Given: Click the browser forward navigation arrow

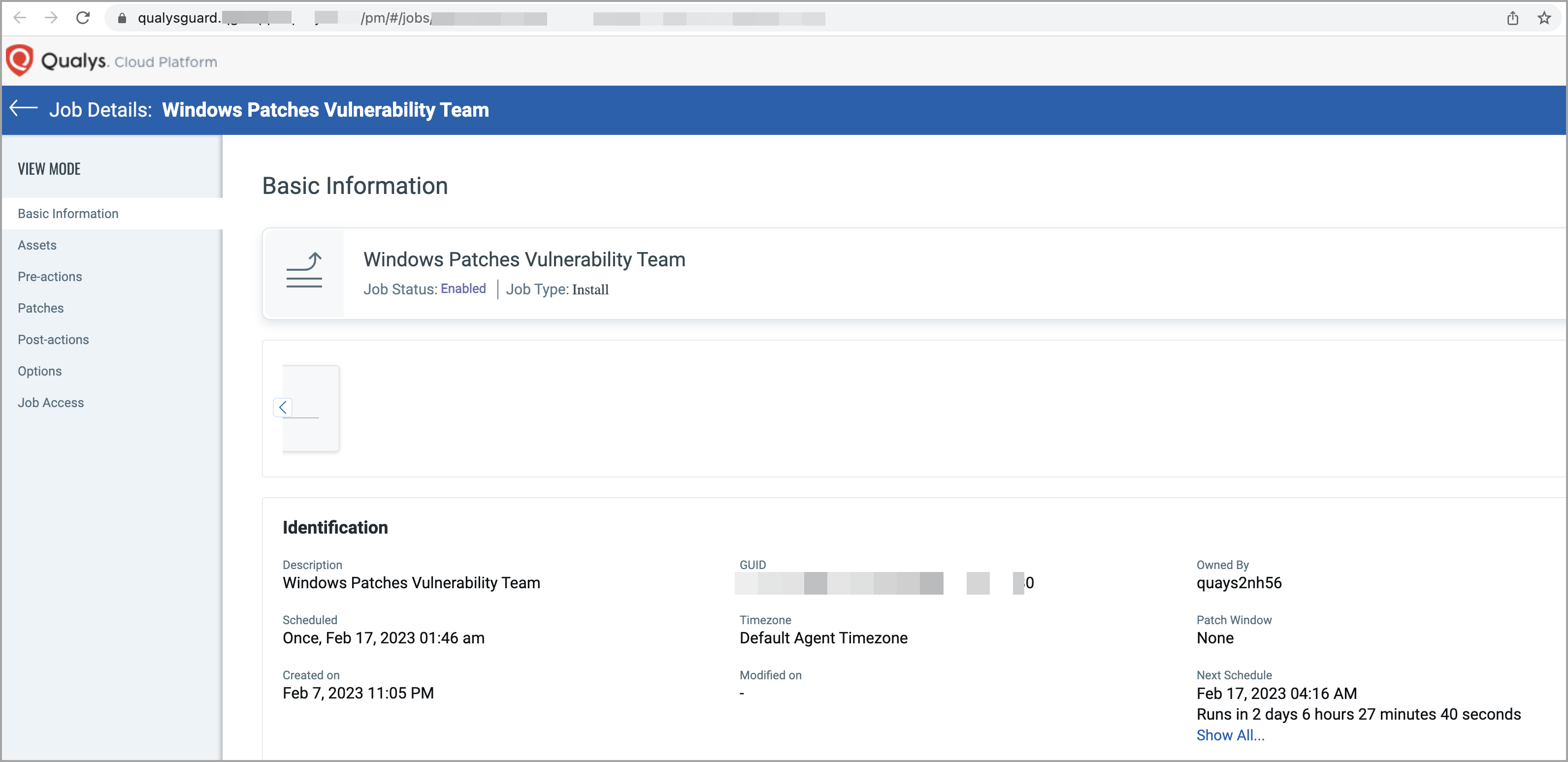Looking at the screenshot, I should pyautogui.click(x=52, y=18).
